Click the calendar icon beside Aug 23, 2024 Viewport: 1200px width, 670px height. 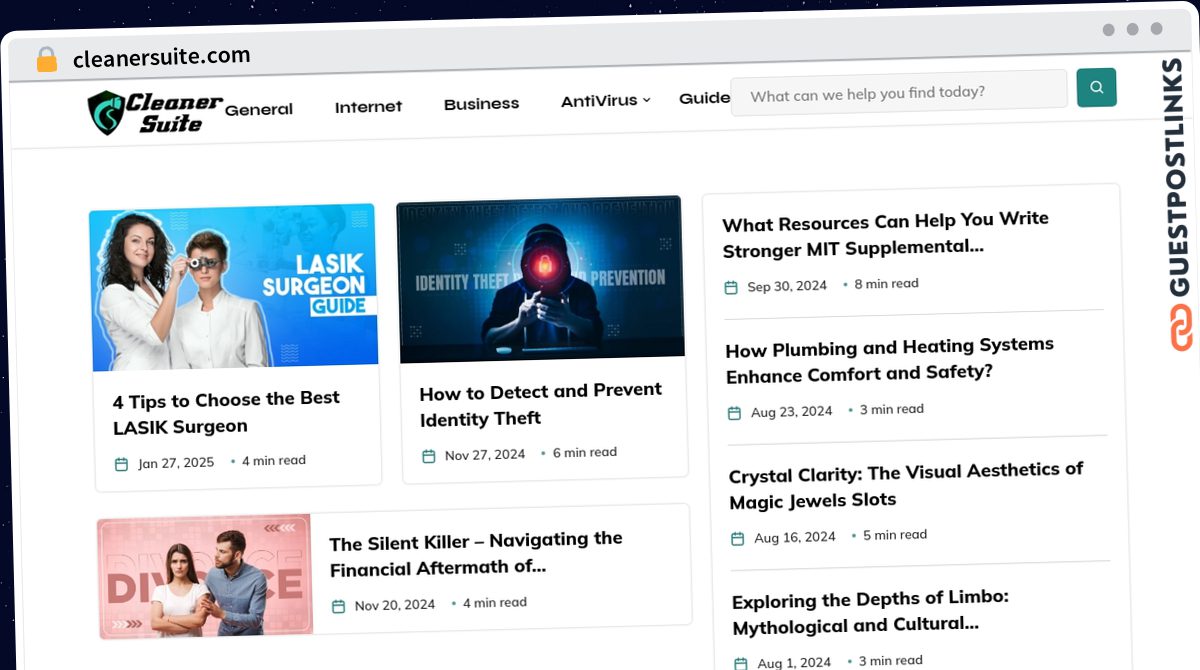click(x=734, y=413)
